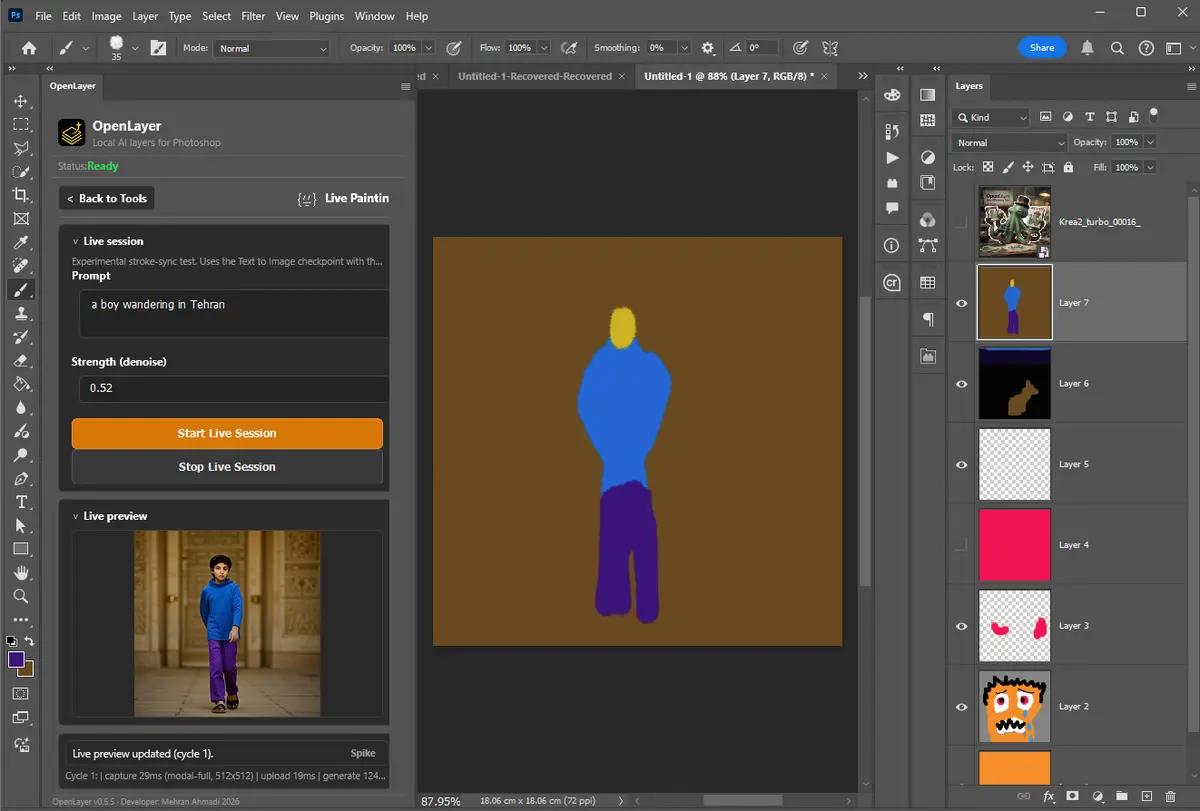Viewport: 1200px width, 811px height.
Task: Open the Paragraph panel icon
Action: [x=928, y=319]
